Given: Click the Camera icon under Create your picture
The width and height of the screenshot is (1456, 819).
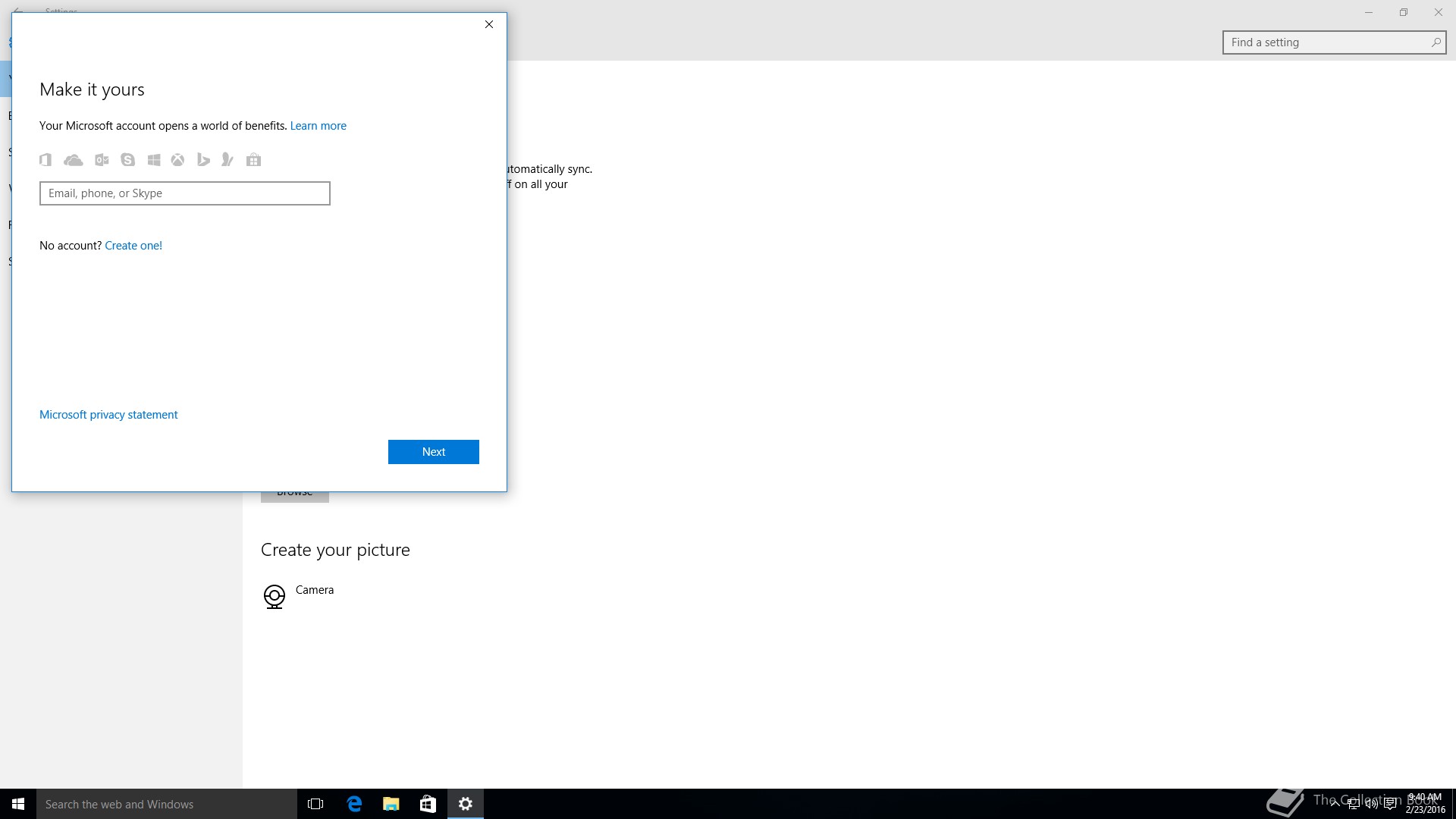Looking at the screenshot, I should [274, 597].
